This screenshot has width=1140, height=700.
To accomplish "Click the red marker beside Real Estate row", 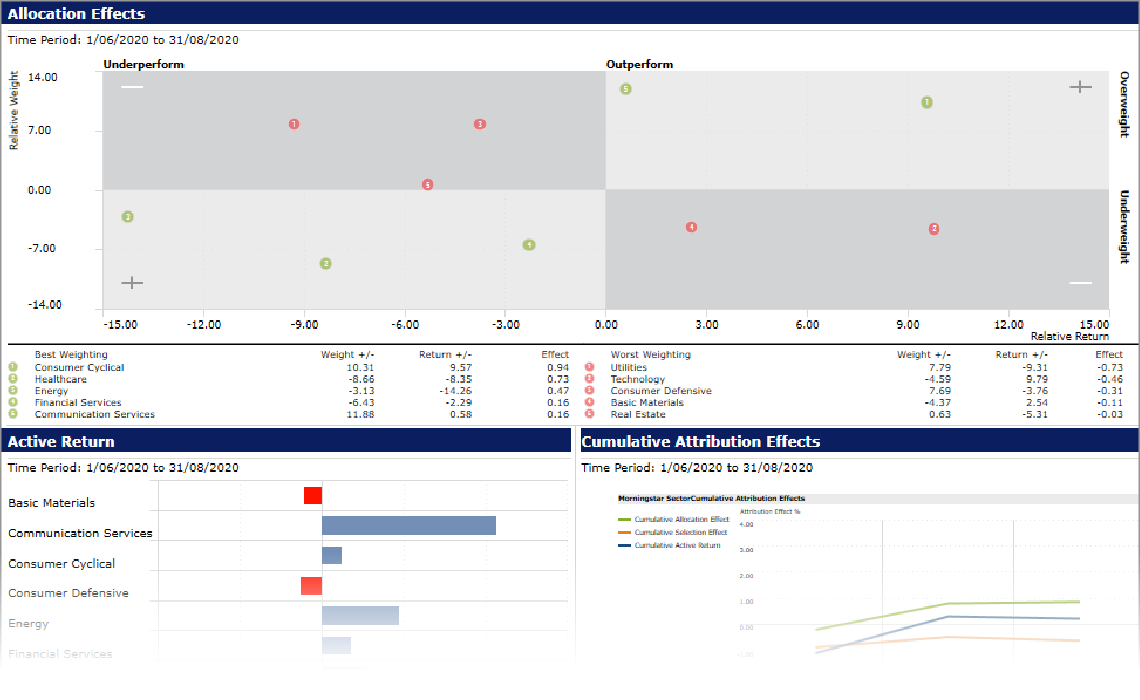I will click(x=590, y=414).
